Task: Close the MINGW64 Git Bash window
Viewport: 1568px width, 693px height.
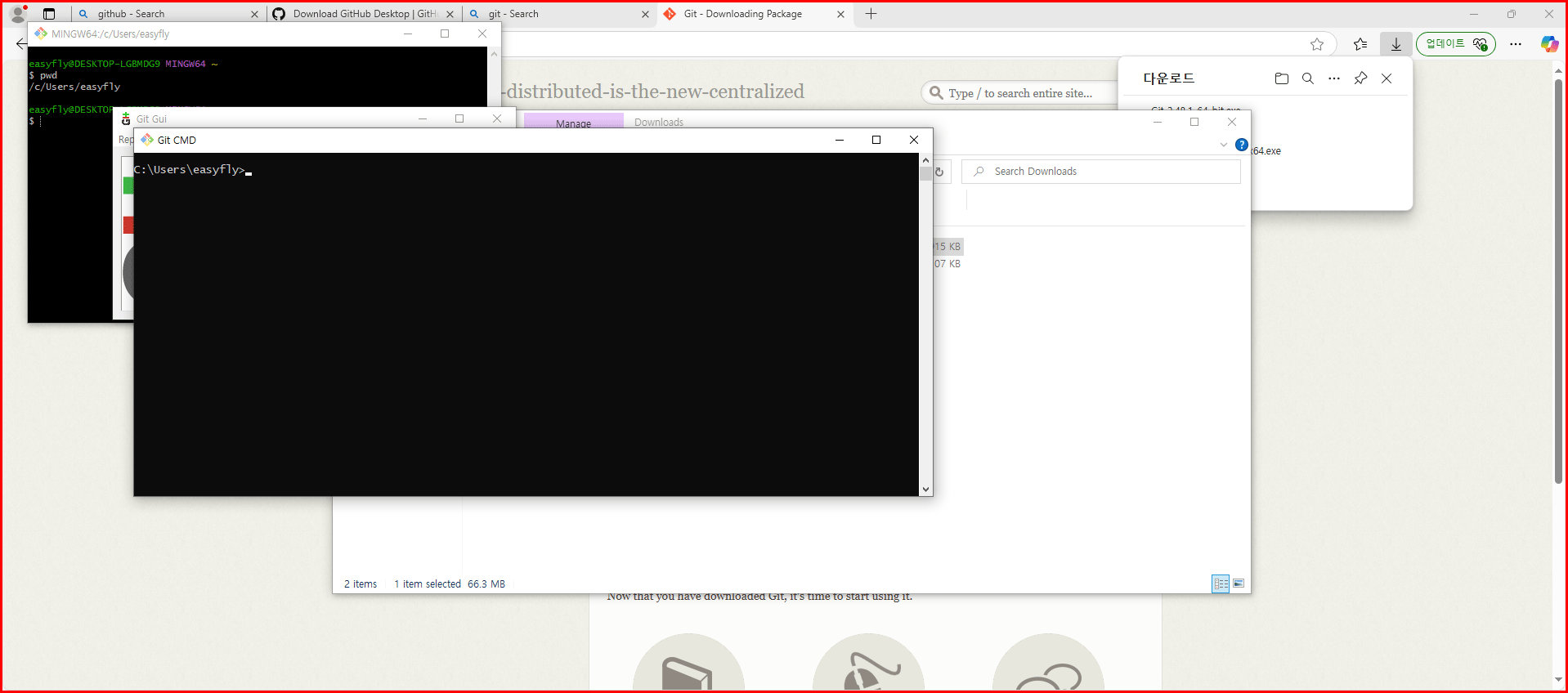Action: (482, 34)
